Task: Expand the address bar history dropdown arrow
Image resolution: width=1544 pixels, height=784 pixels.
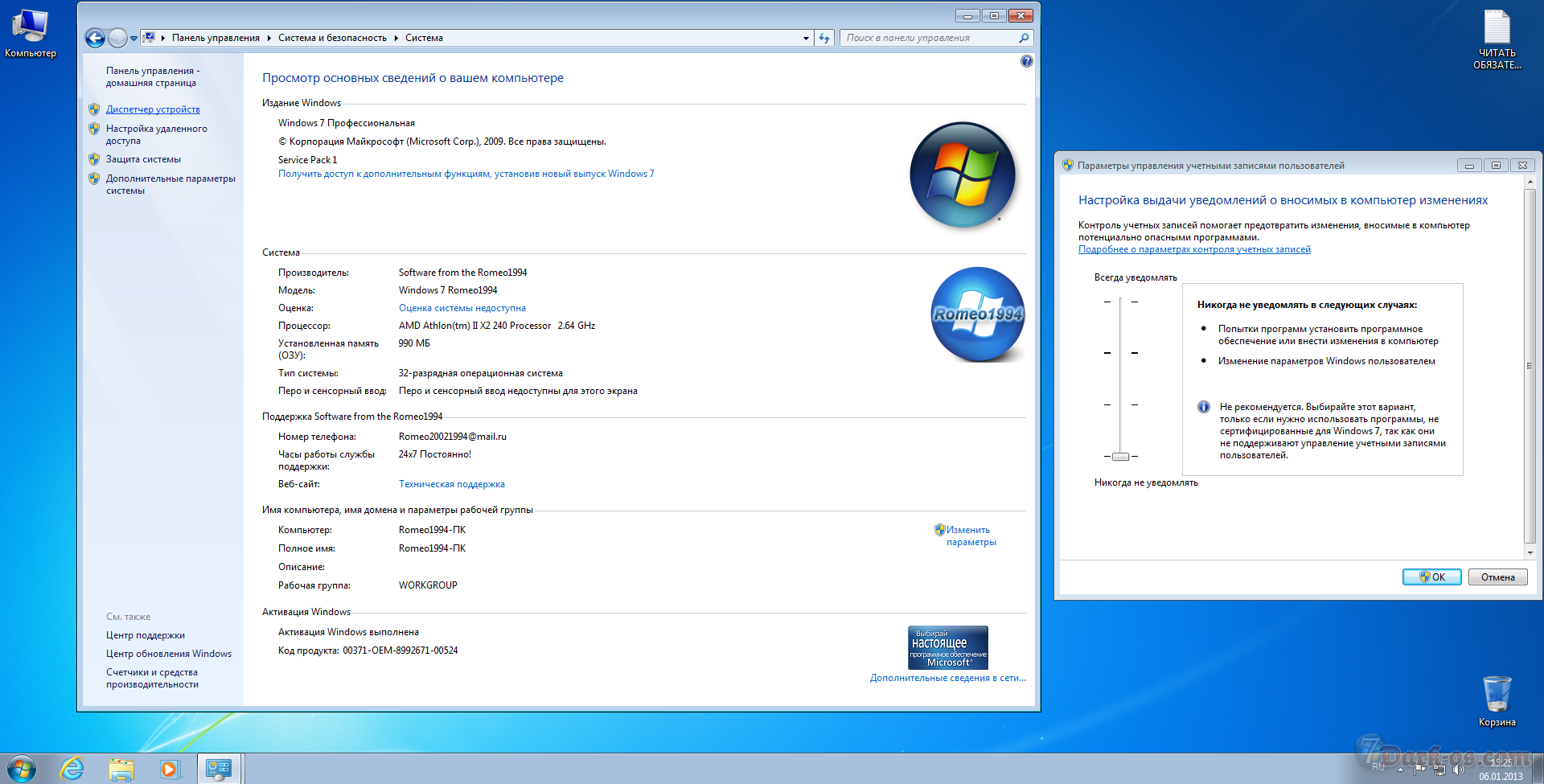Action: click(806, 38)
